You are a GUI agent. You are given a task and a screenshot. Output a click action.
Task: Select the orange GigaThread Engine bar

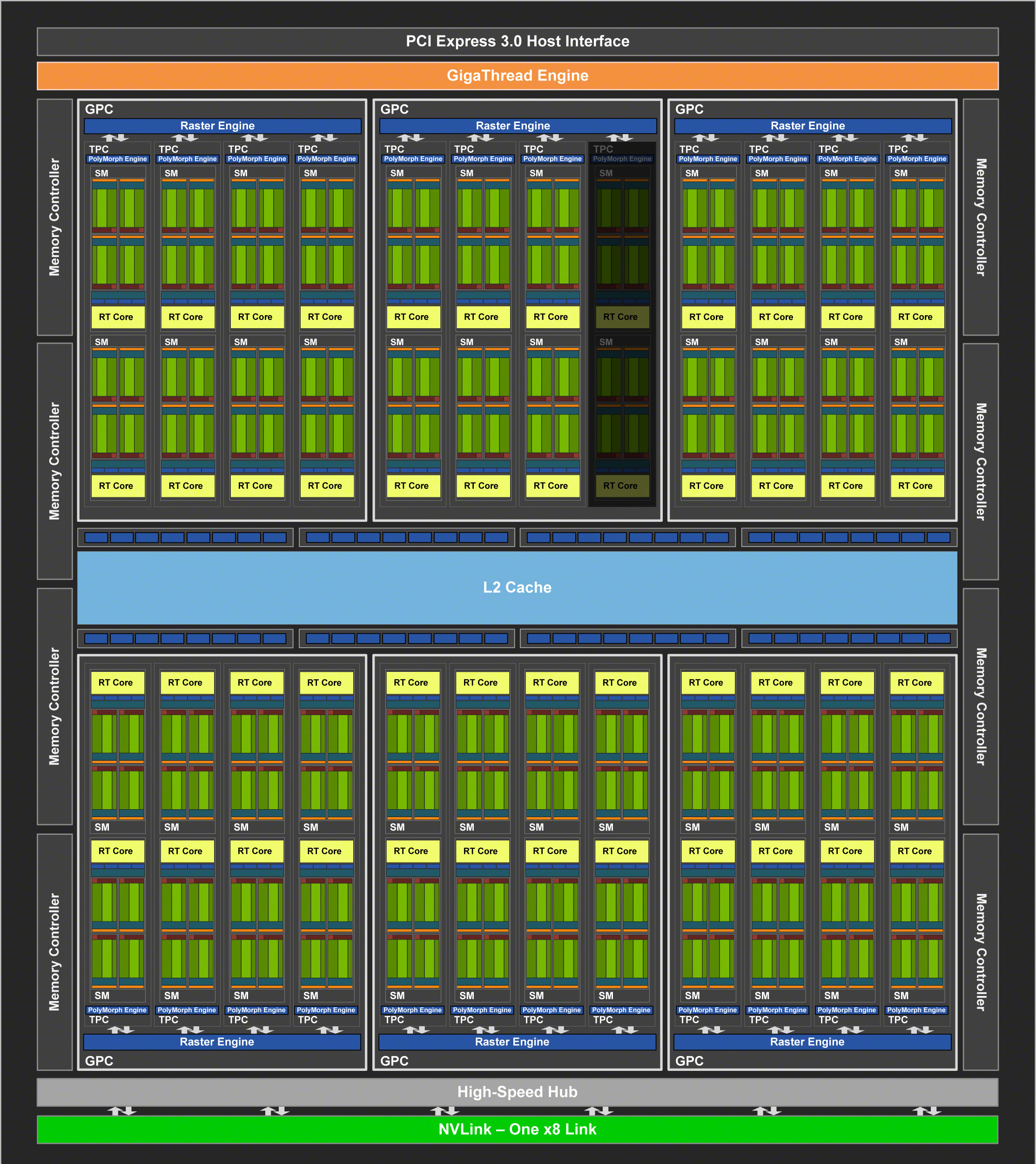coord(517,76)
